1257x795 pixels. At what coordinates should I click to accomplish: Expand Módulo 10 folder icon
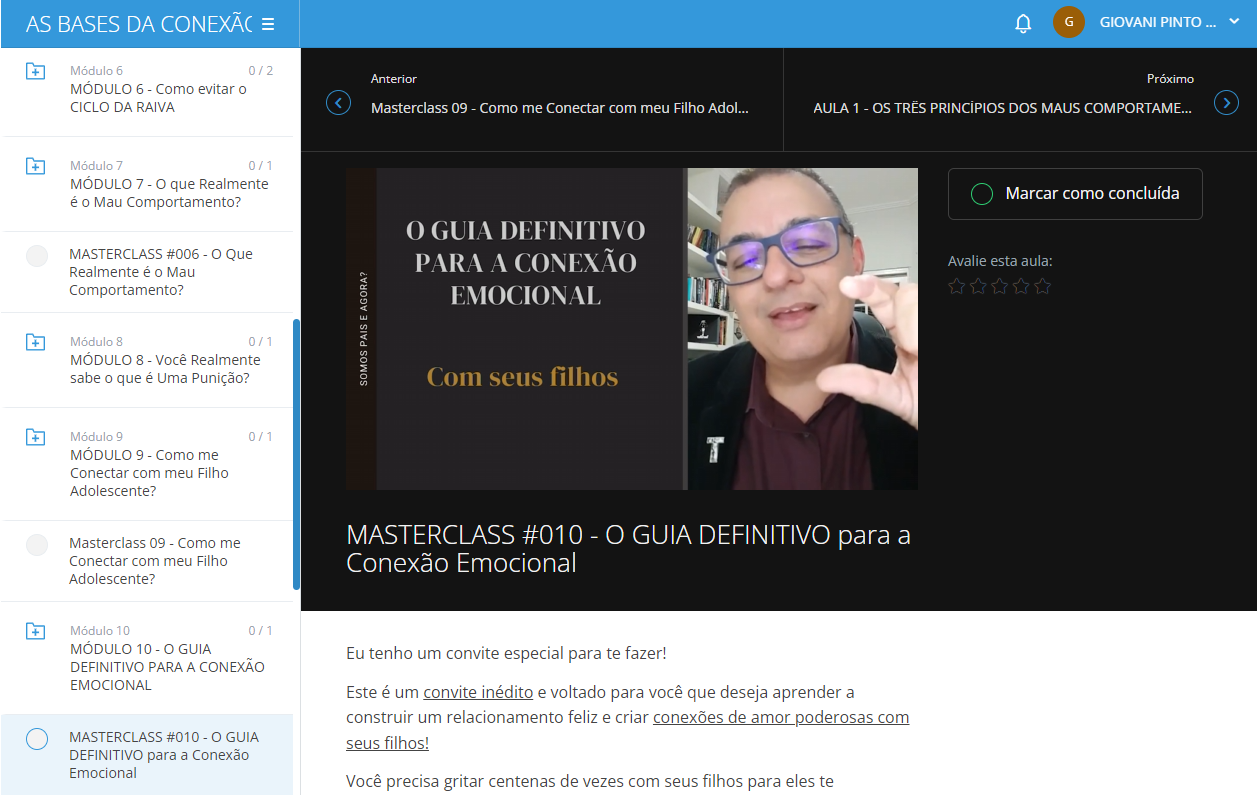coord(35,632)
